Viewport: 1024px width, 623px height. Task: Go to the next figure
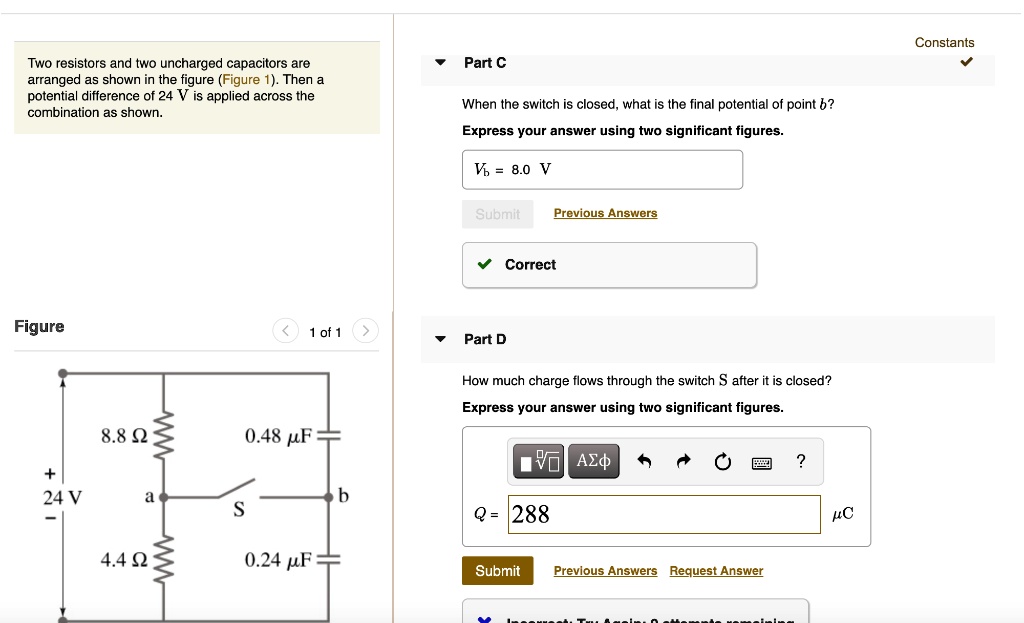point(366,331)
